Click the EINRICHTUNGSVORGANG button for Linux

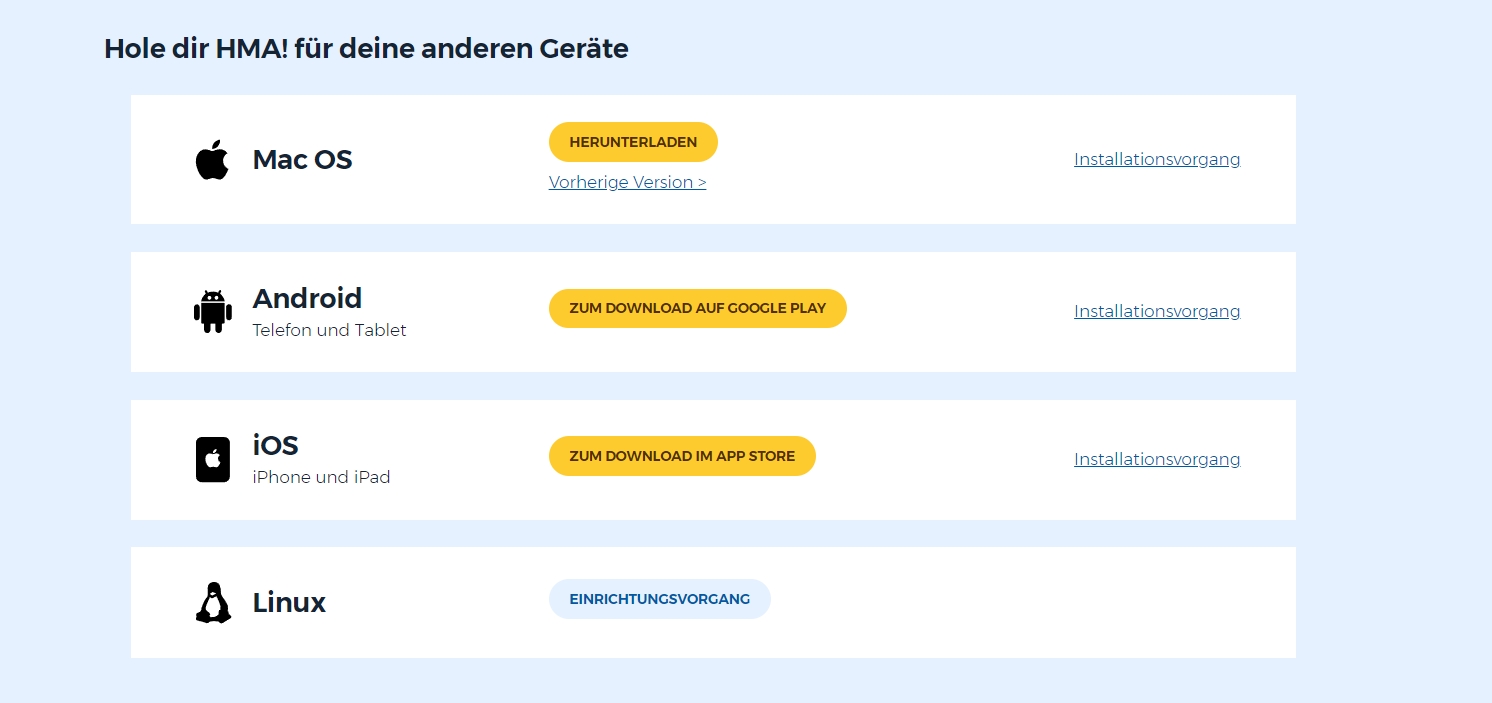(x=660, y=599)
